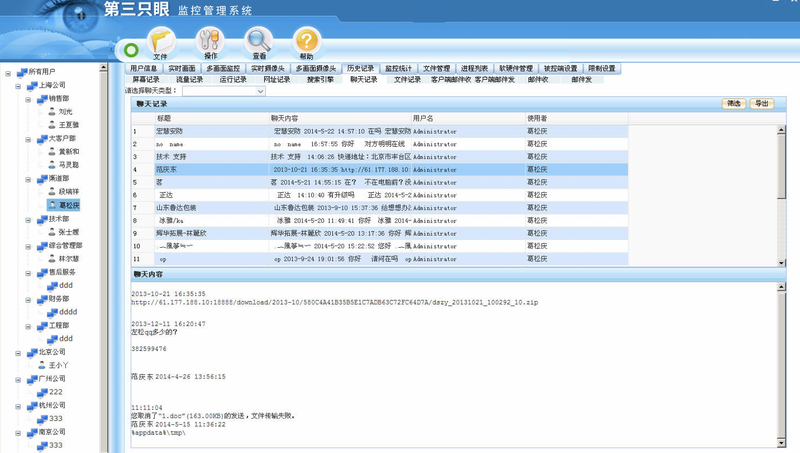Screen dimensions: 800x453
Task: Click the green circle status icon
Action: [x=131, y=50]
